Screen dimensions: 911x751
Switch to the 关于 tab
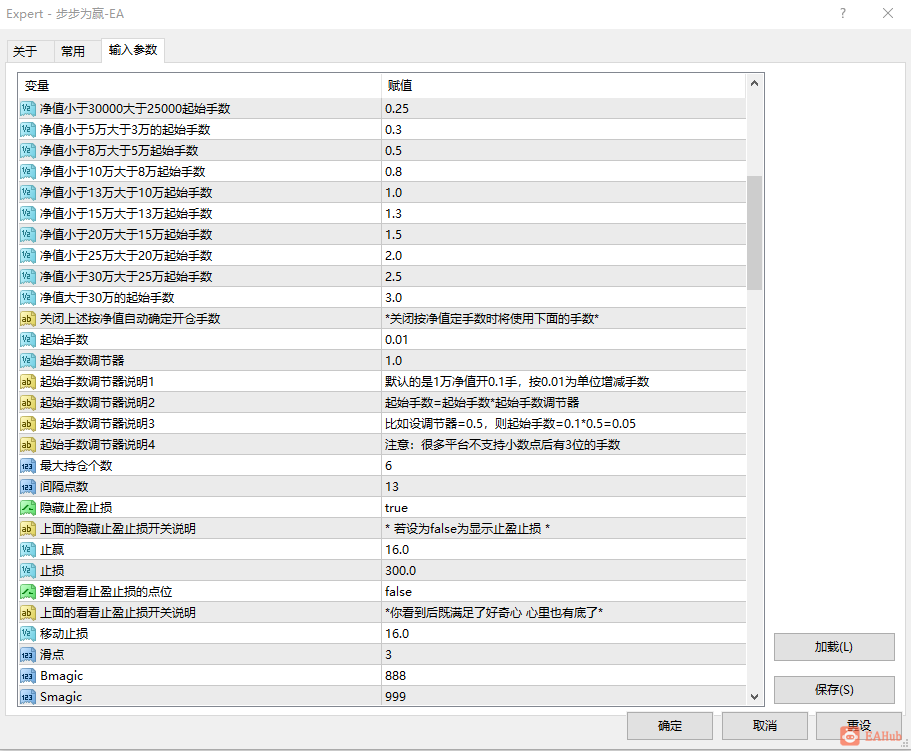[25, 52]
